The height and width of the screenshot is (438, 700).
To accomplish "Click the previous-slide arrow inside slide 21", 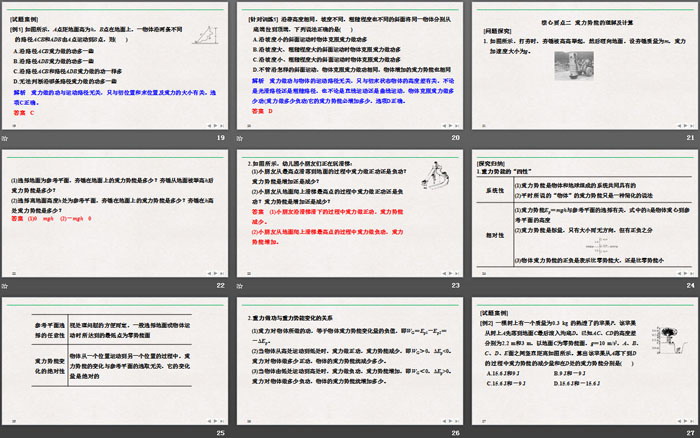I will pyautogui.click(x=679, y=126).
